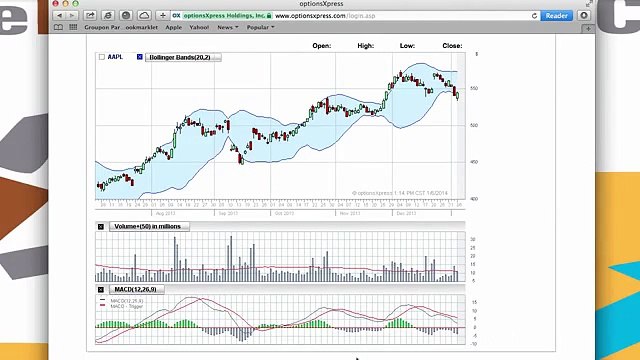Click the www.optionsxpress.com address field
The width and height of the screenshot is (640, 360).
325,16
